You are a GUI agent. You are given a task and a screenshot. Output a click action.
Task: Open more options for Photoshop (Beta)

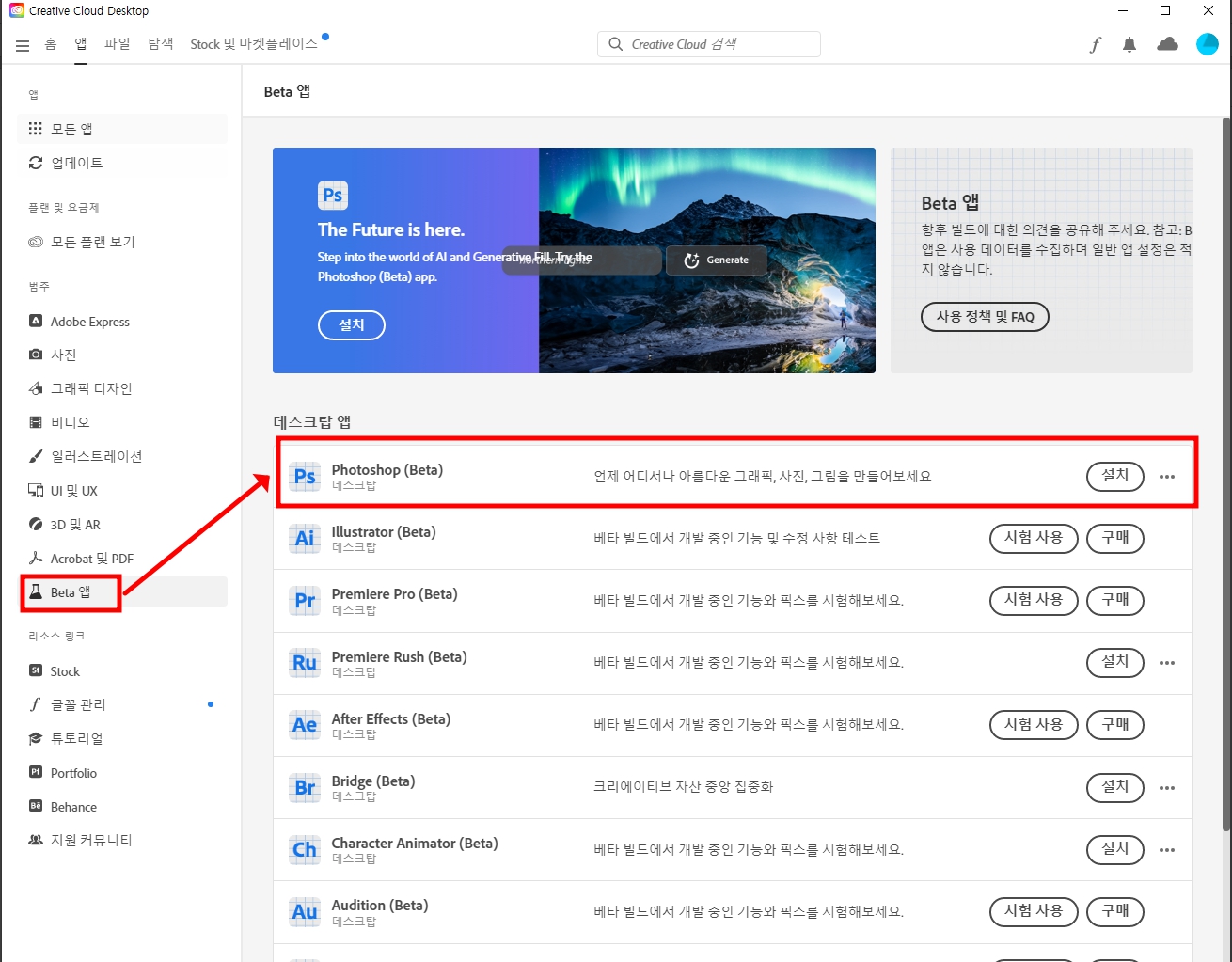[x=1167, y=477]
